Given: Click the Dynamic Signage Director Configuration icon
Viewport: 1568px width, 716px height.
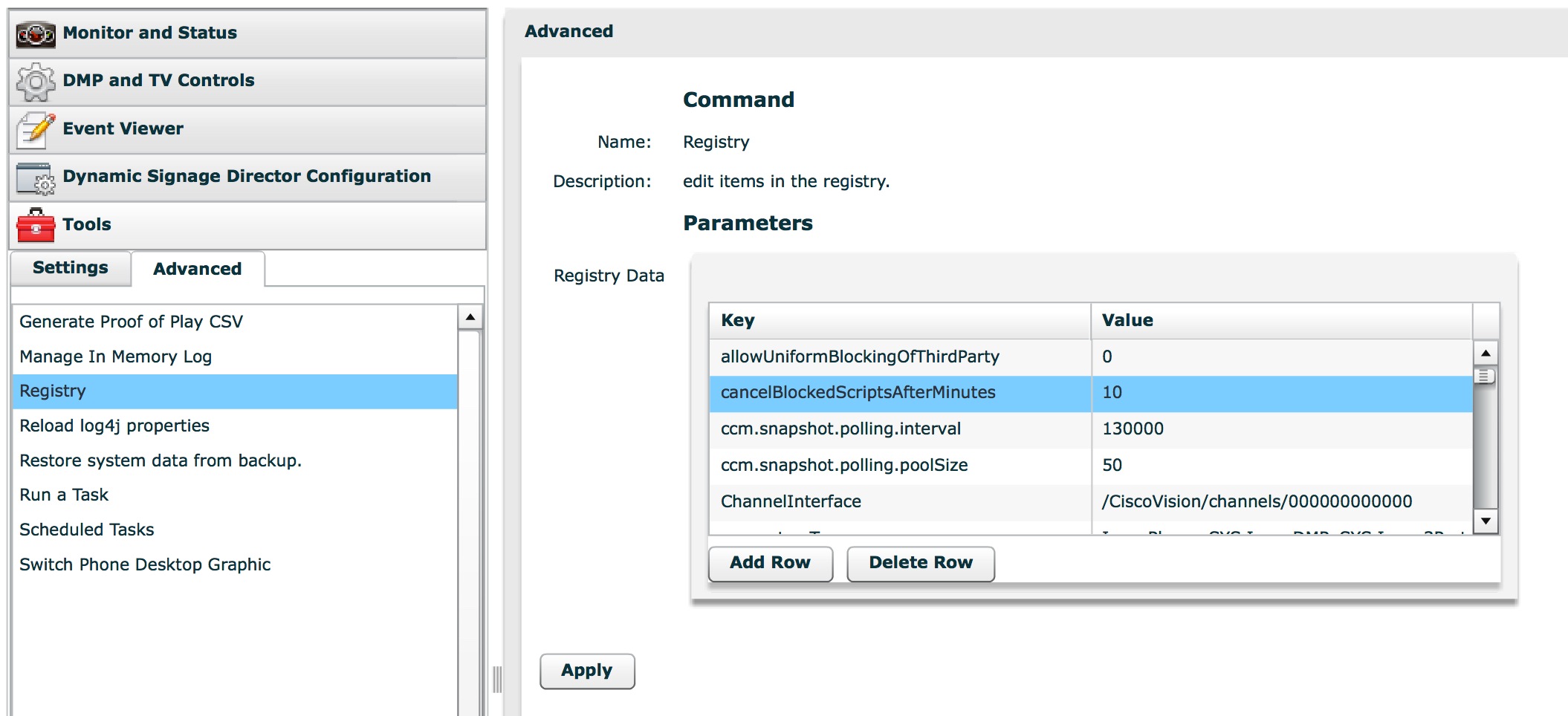Looking at the screenshot, I should (x=36, y=178).
